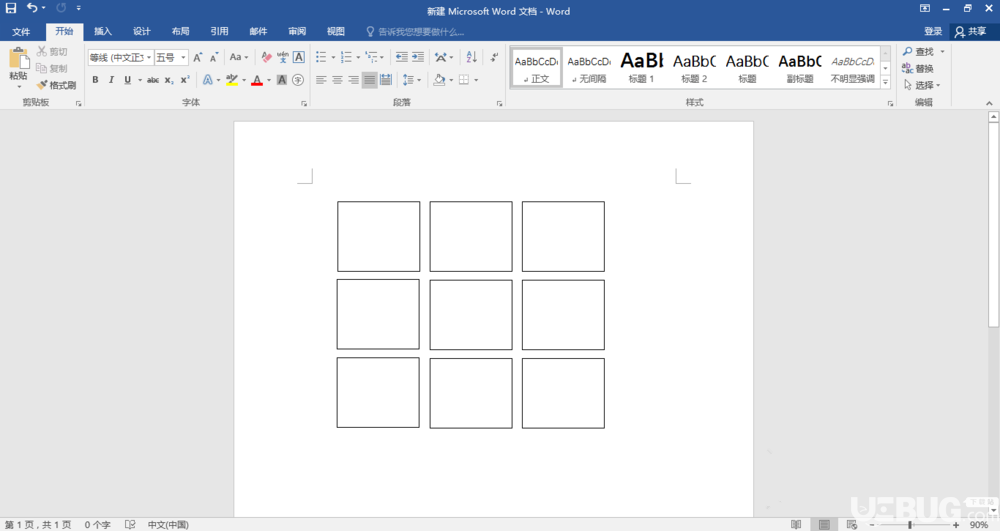Expand the styles gallery
Screen dimensions: 1000x531
(x=885, y=82)
